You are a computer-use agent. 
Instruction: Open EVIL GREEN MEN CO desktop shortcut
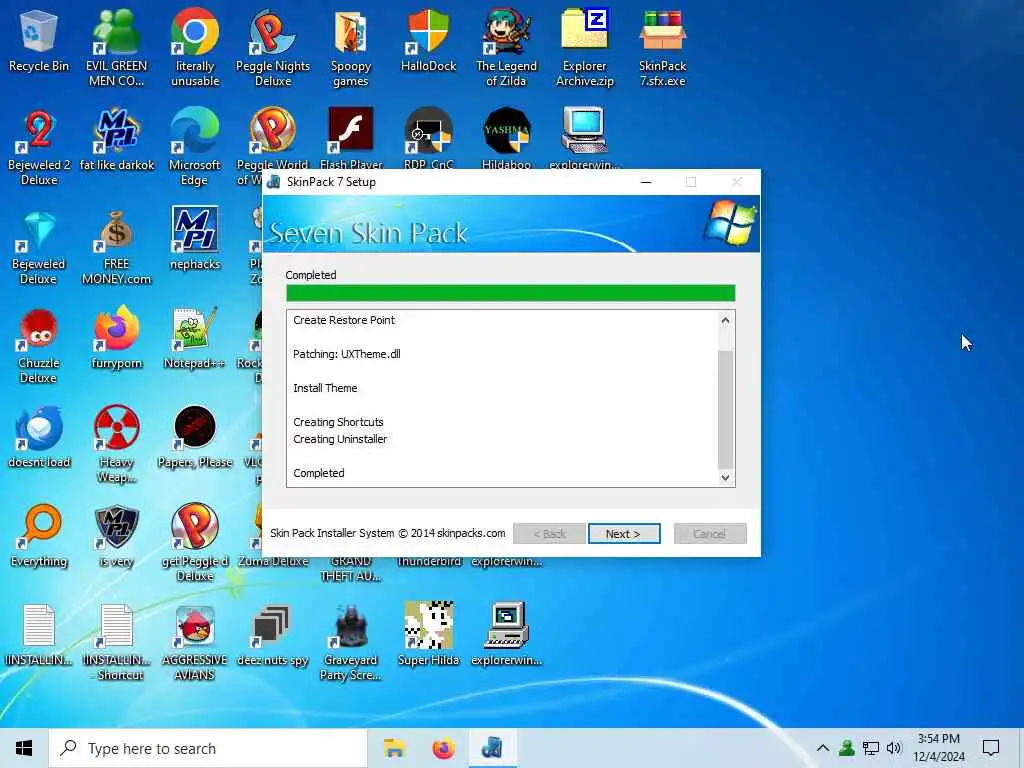click(116, 49)
